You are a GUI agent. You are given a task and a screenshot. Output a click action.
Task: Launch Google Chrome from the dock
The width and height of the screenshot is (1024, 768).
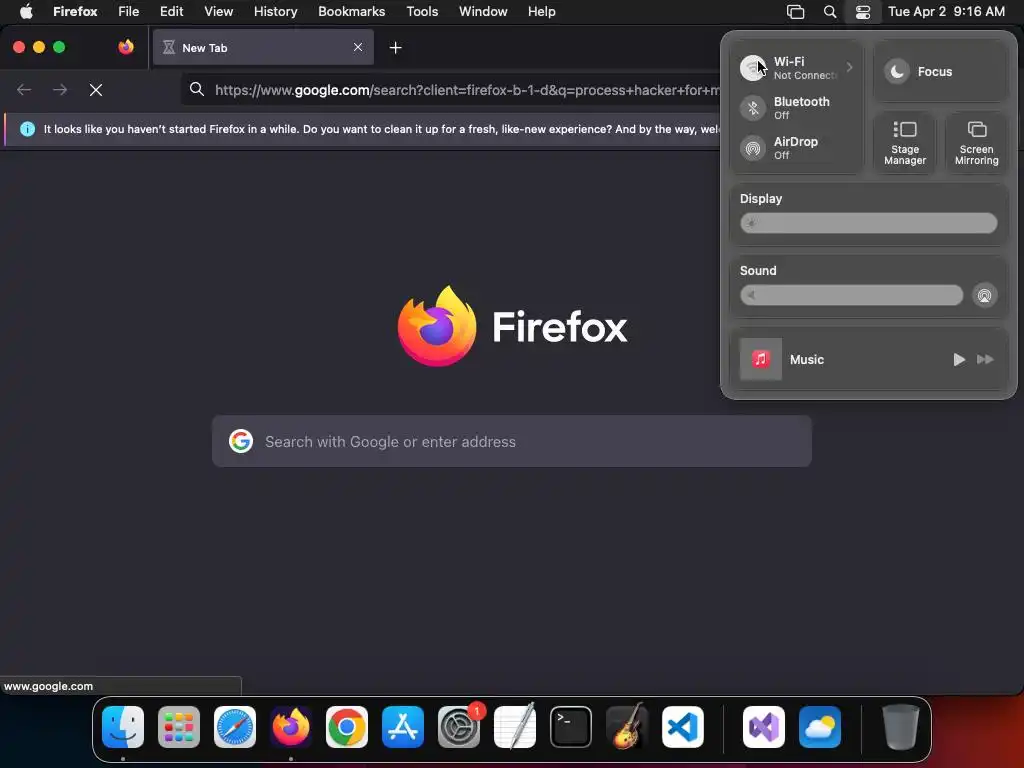coord(347,727)
